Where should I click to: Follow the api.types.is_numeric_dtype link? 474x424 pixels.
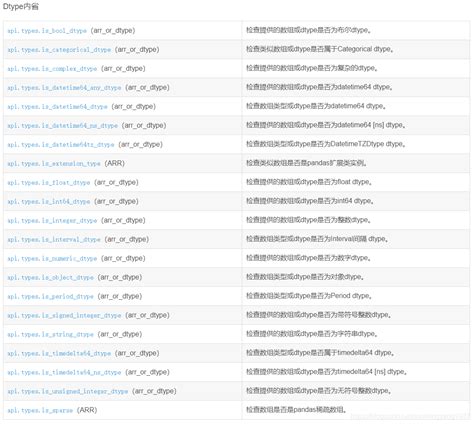[52, 259]
